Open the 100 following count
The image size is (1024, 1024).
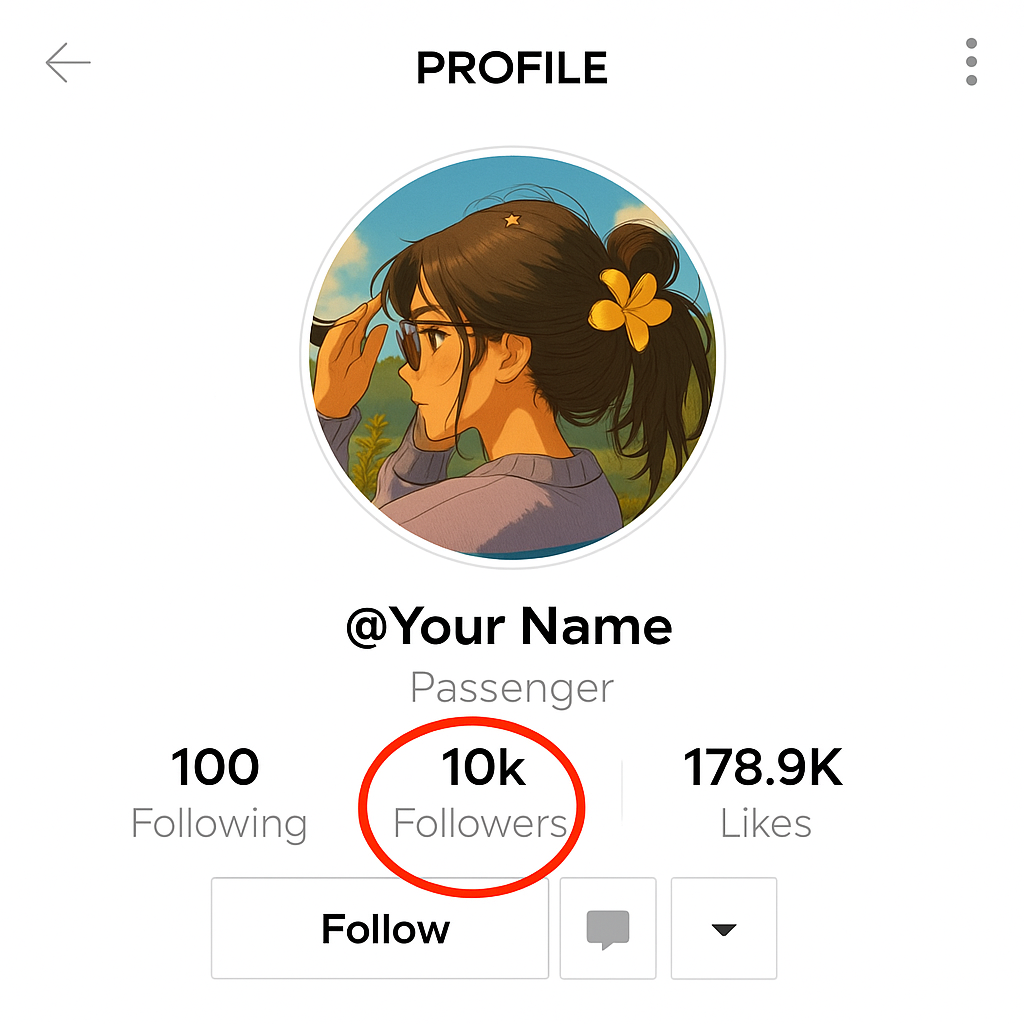pyautogui.click(x=215, y=767)
